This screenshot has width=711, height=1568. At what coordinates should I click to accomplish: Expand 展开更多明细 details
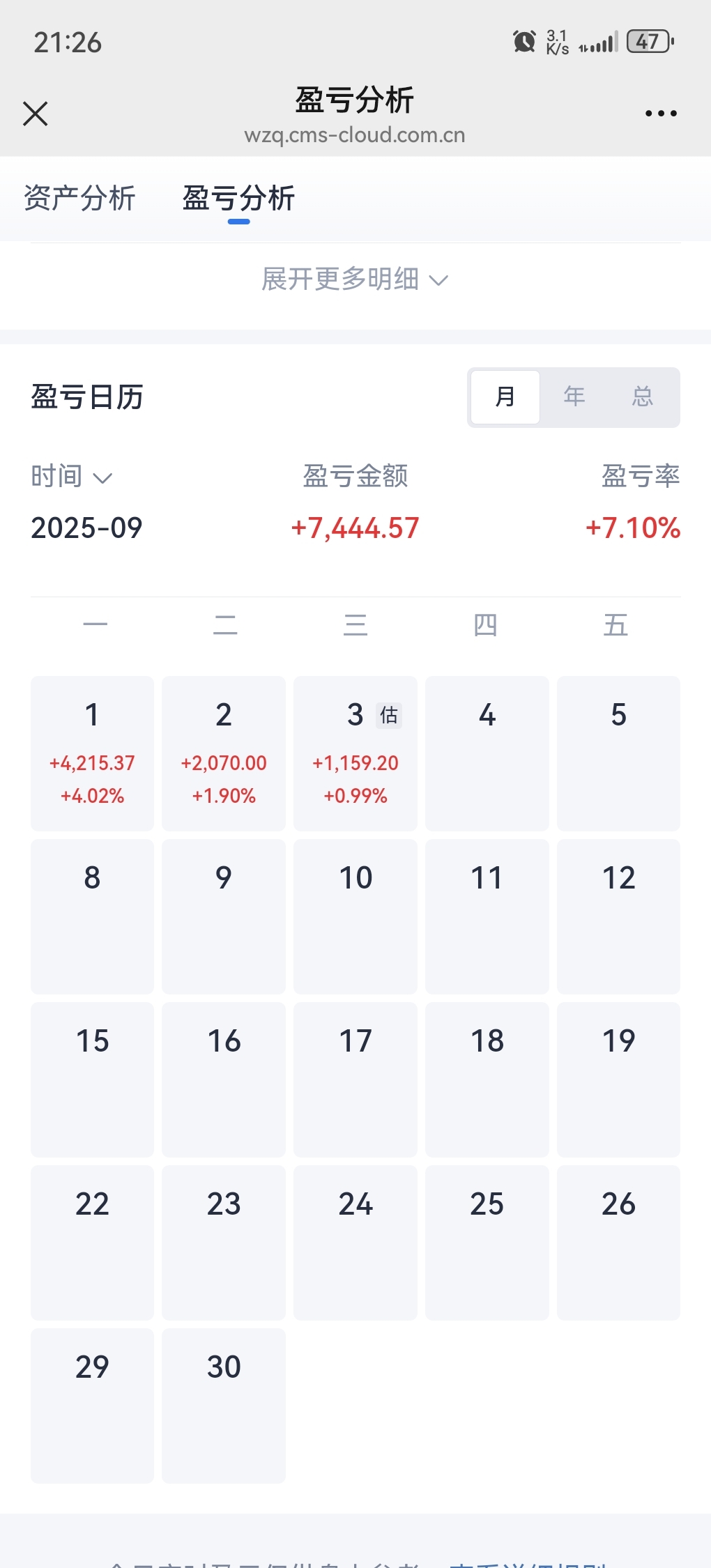355,279
